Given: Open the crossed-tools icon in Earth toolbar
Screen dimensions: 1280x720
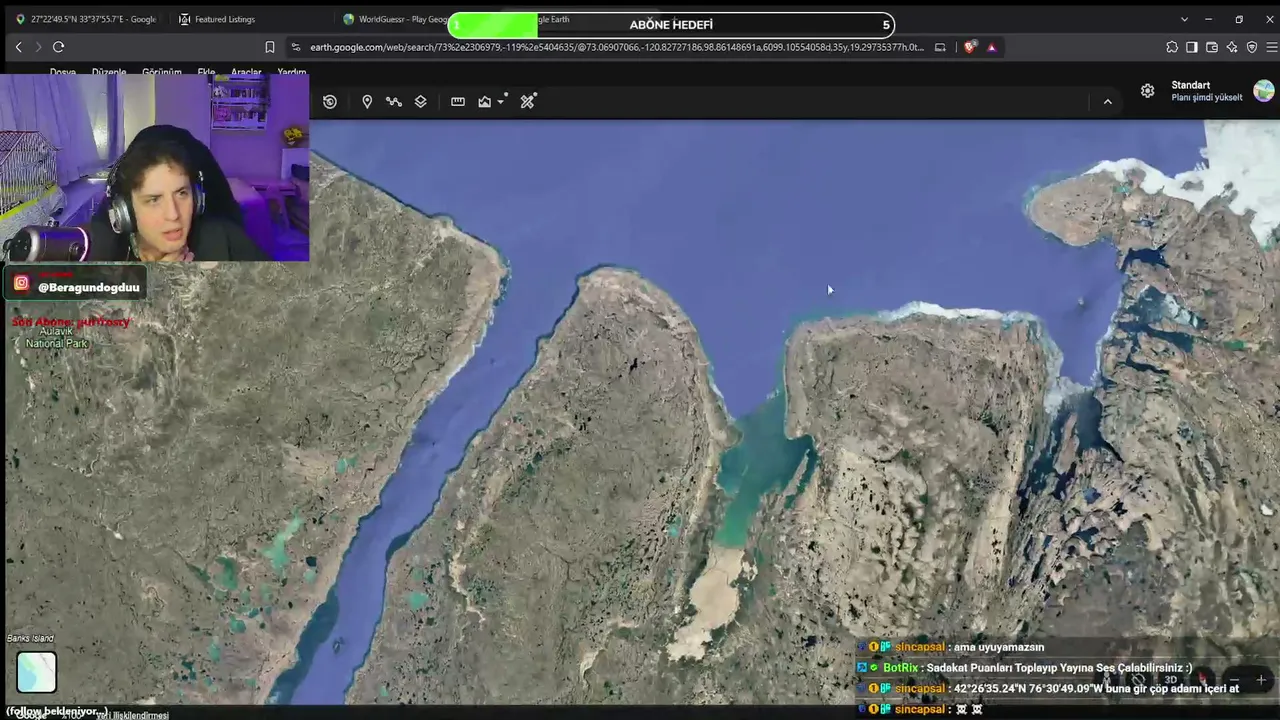Looking at the screenshot, I should (528, 101).
